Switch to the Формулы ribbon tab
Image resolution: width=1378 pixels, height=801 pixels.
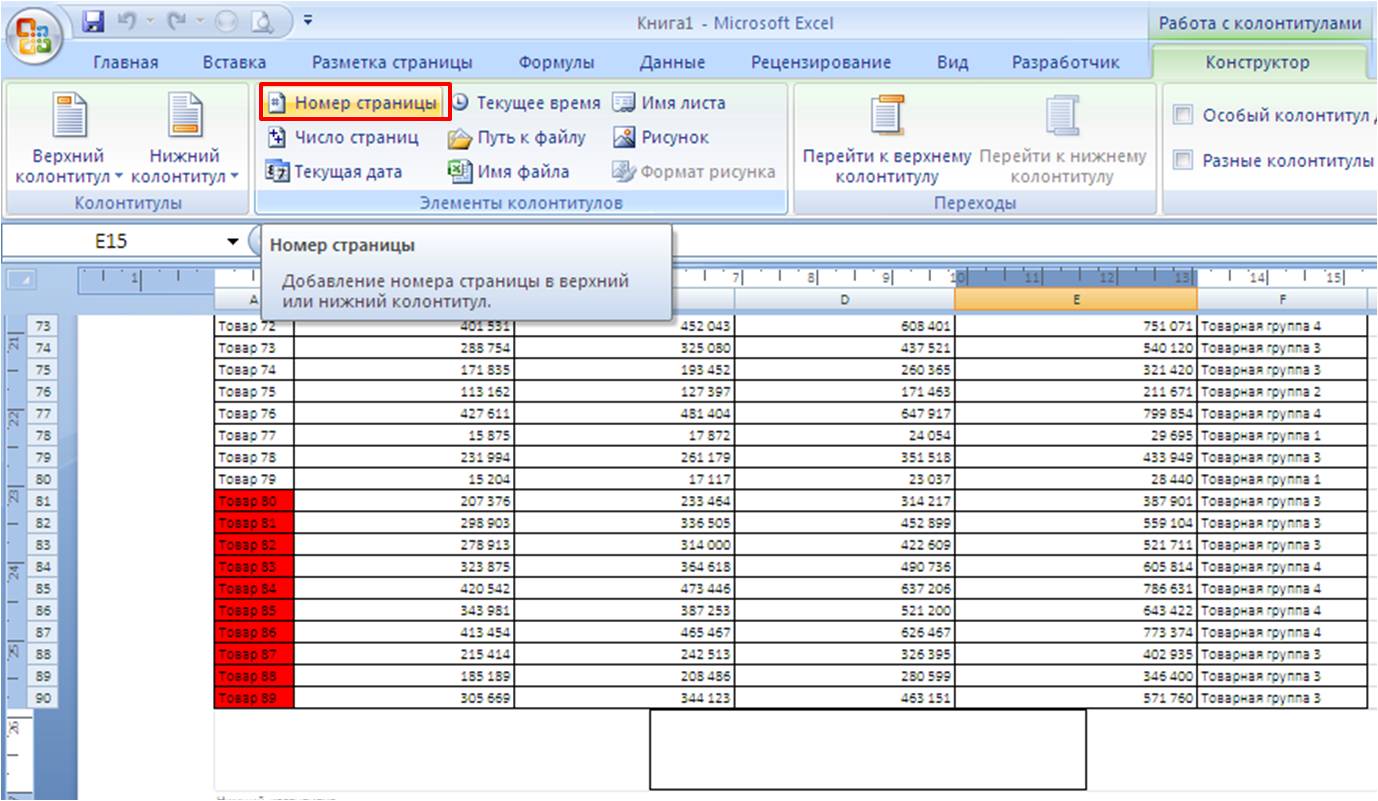pos(556,62)
